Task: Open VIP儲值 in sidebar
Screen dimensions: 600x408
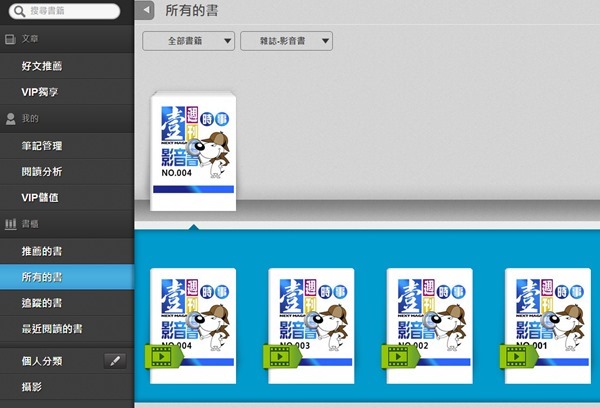Action: tap(67, 197)
